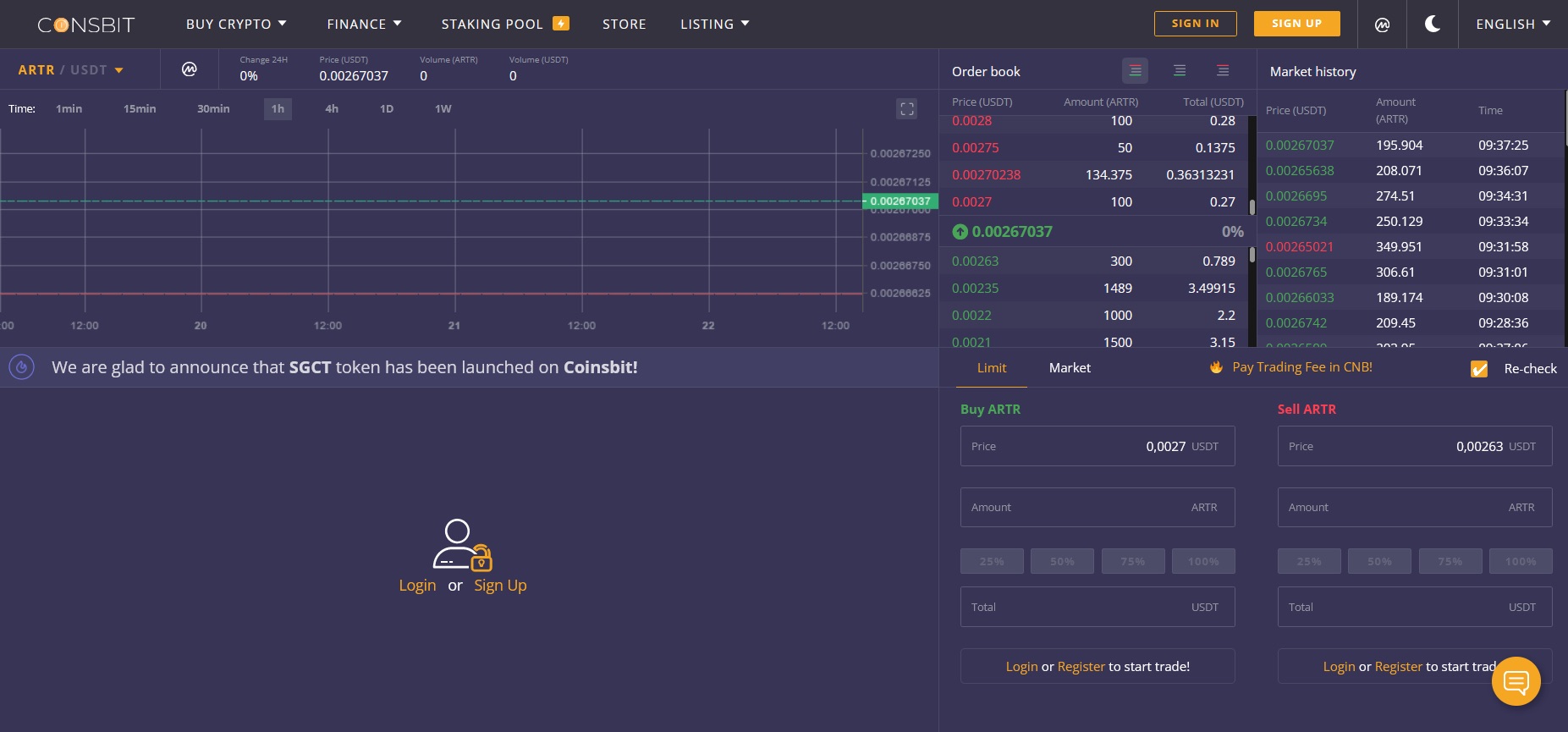Click the Sell ARTR Amount field
Screen dimensions: 1568x732
click(x=1415, y=507)
